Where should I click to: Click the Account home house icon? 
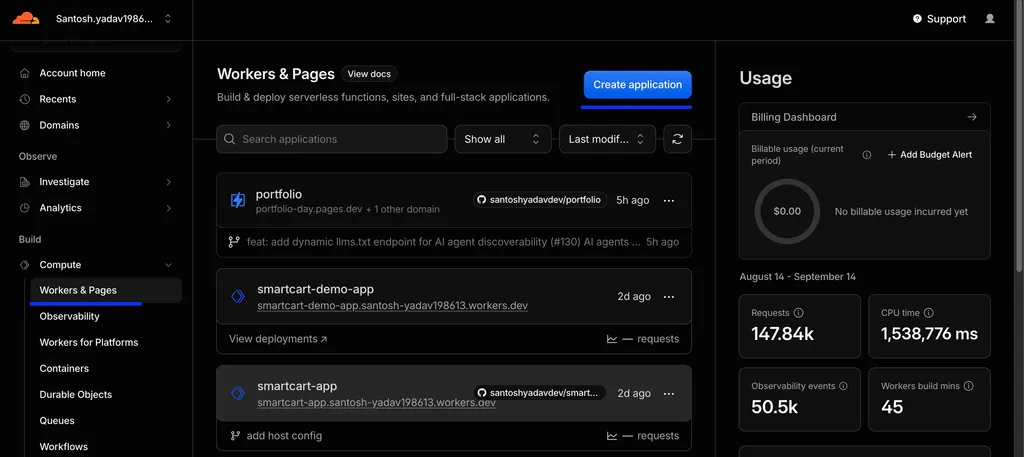25,73
